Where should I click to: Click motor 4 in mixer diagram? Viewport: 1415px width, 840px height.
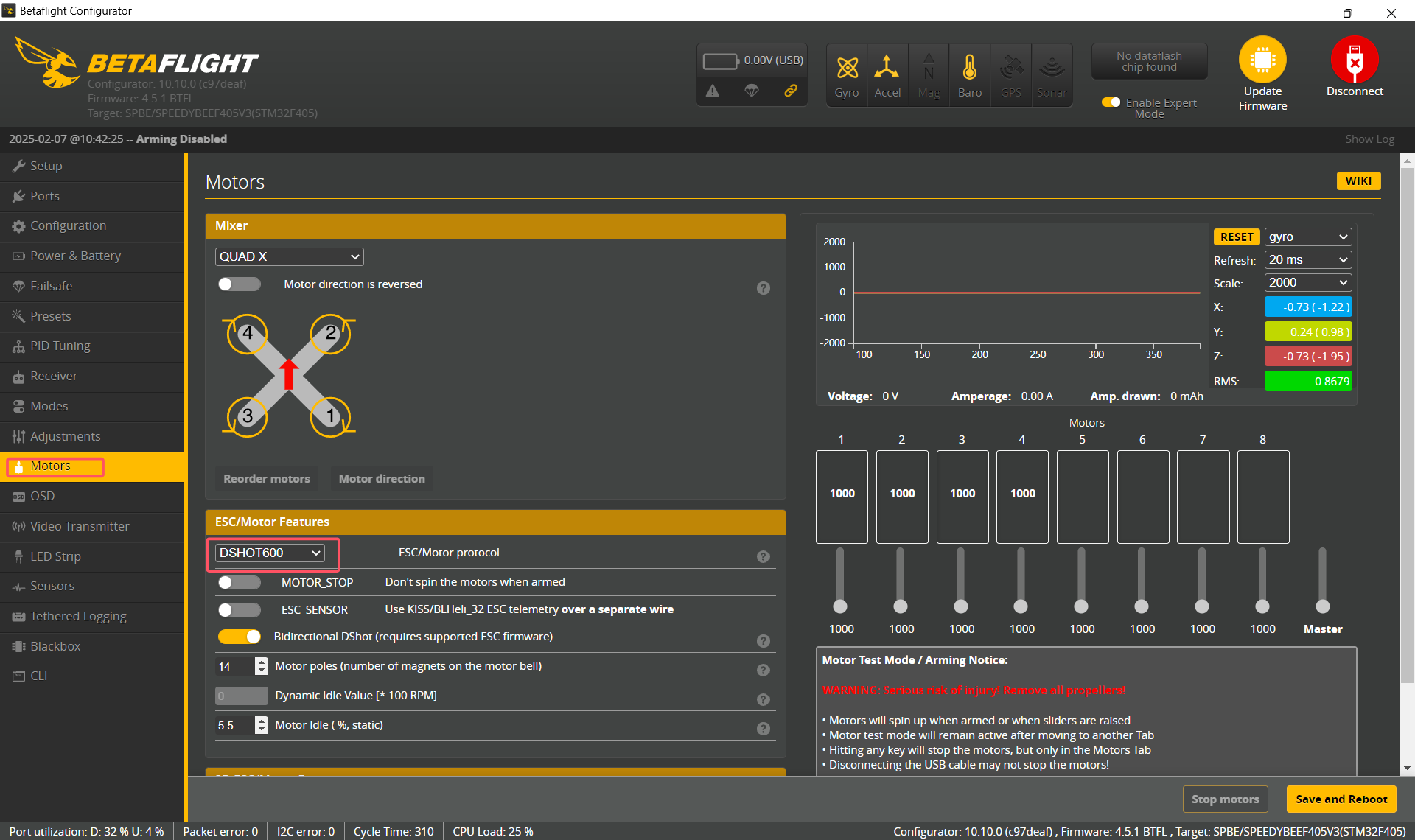click(247, 334)
